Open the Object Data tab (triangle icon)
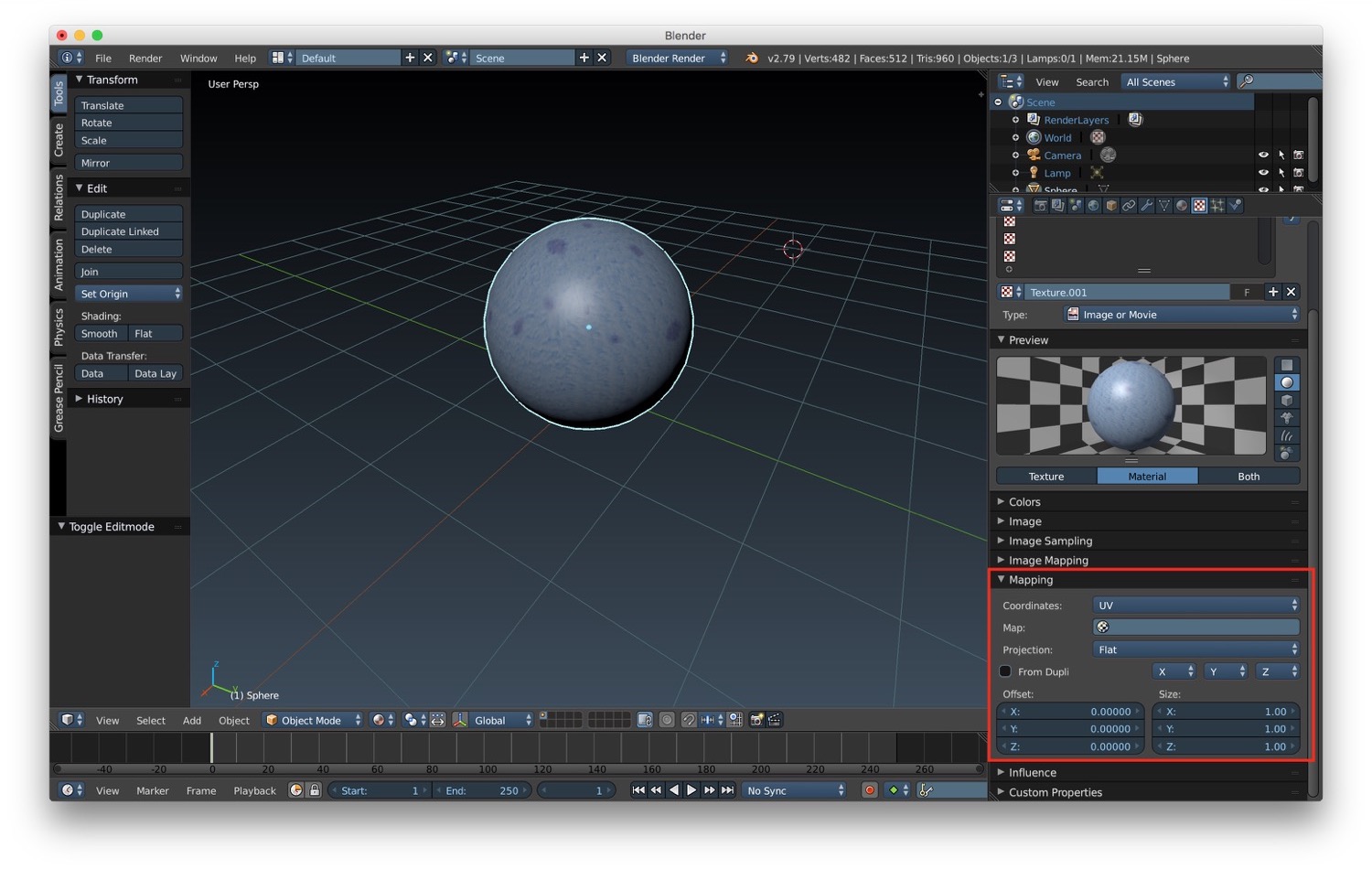 point(1163,206)
